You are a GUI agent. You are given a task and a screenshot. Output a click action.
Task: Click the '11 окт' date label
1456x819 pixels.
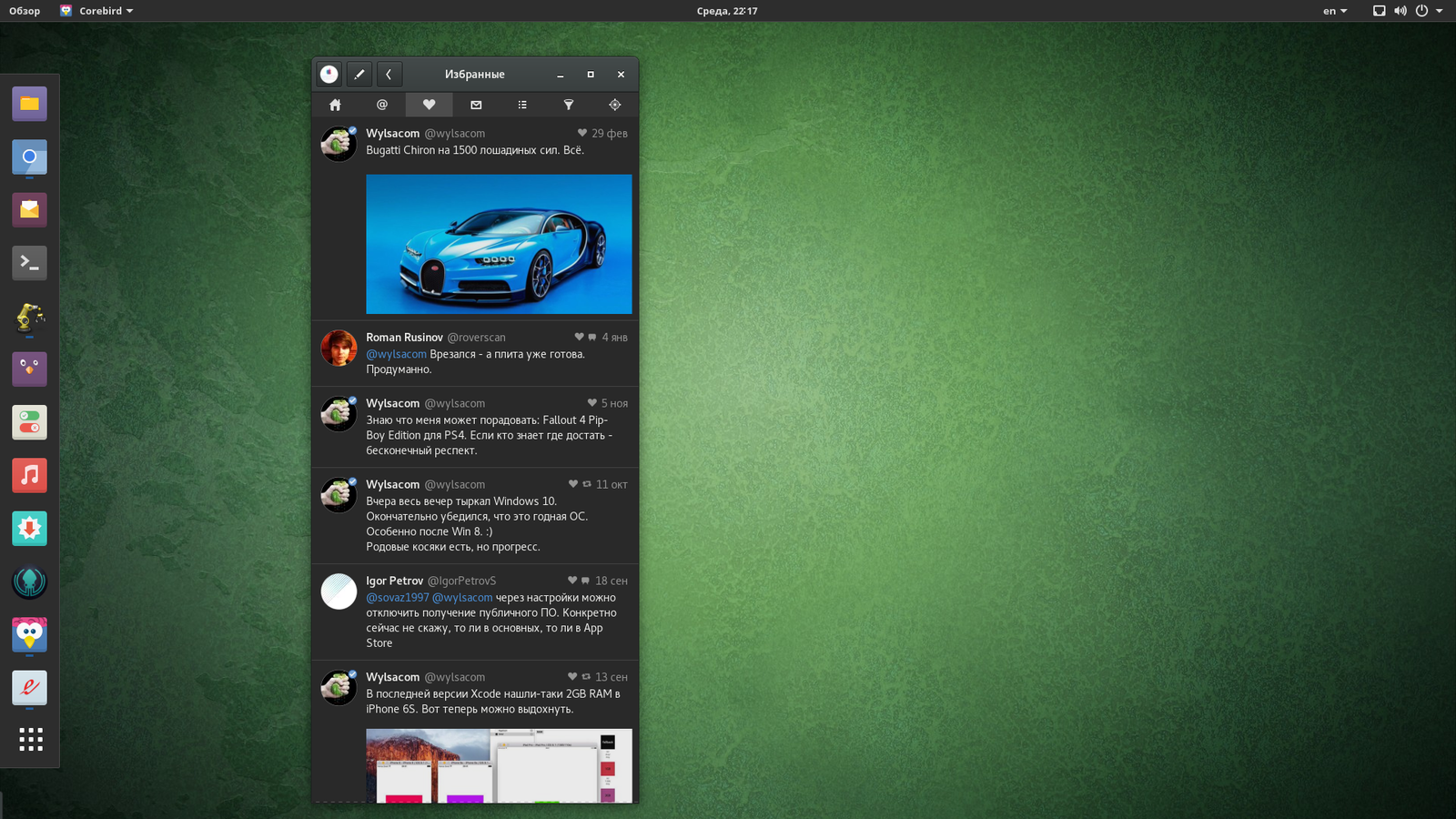612,485
